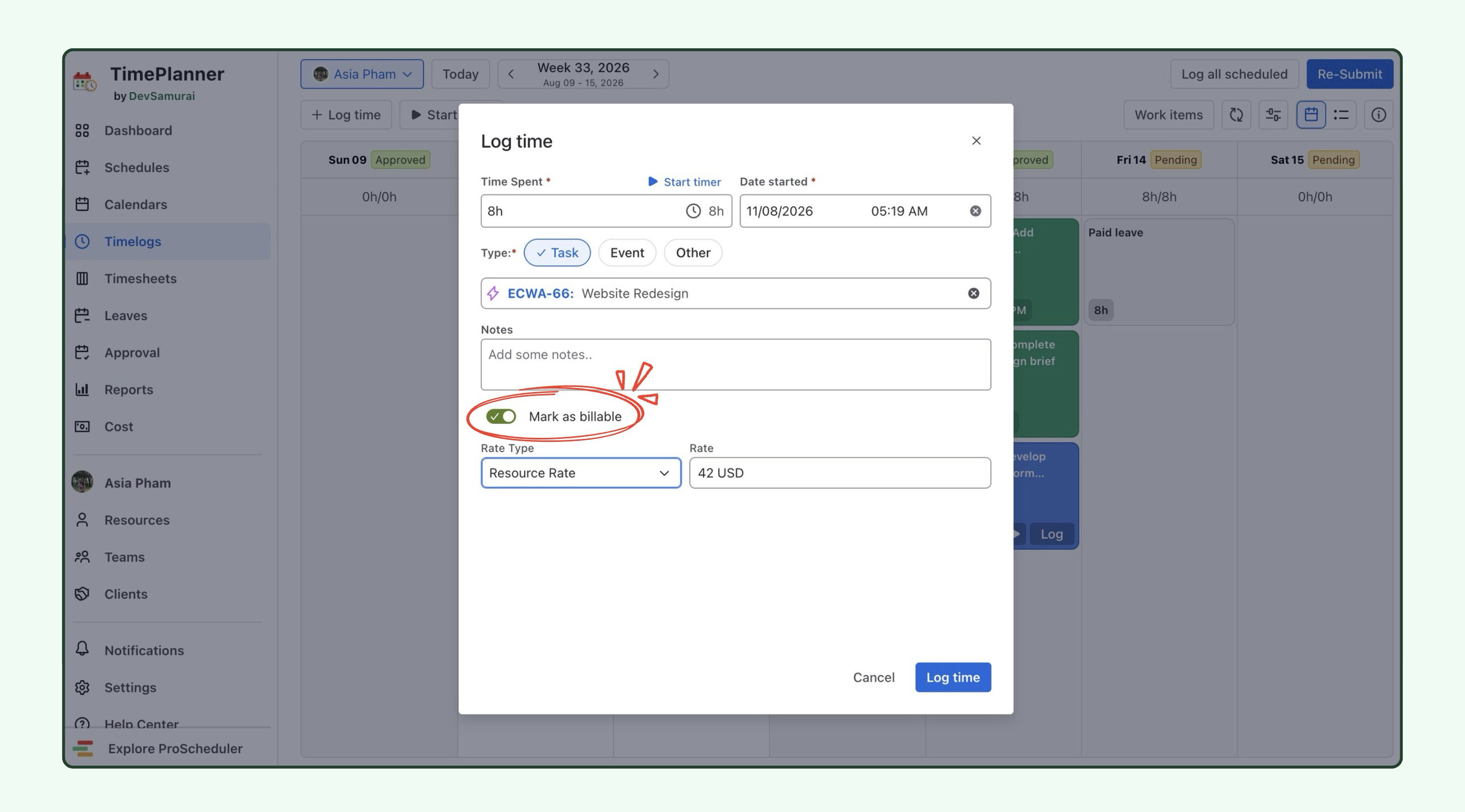Viewport: 1465px width, 812px height.
Task: Clear the Date started field
Action: tap(975, 211)
